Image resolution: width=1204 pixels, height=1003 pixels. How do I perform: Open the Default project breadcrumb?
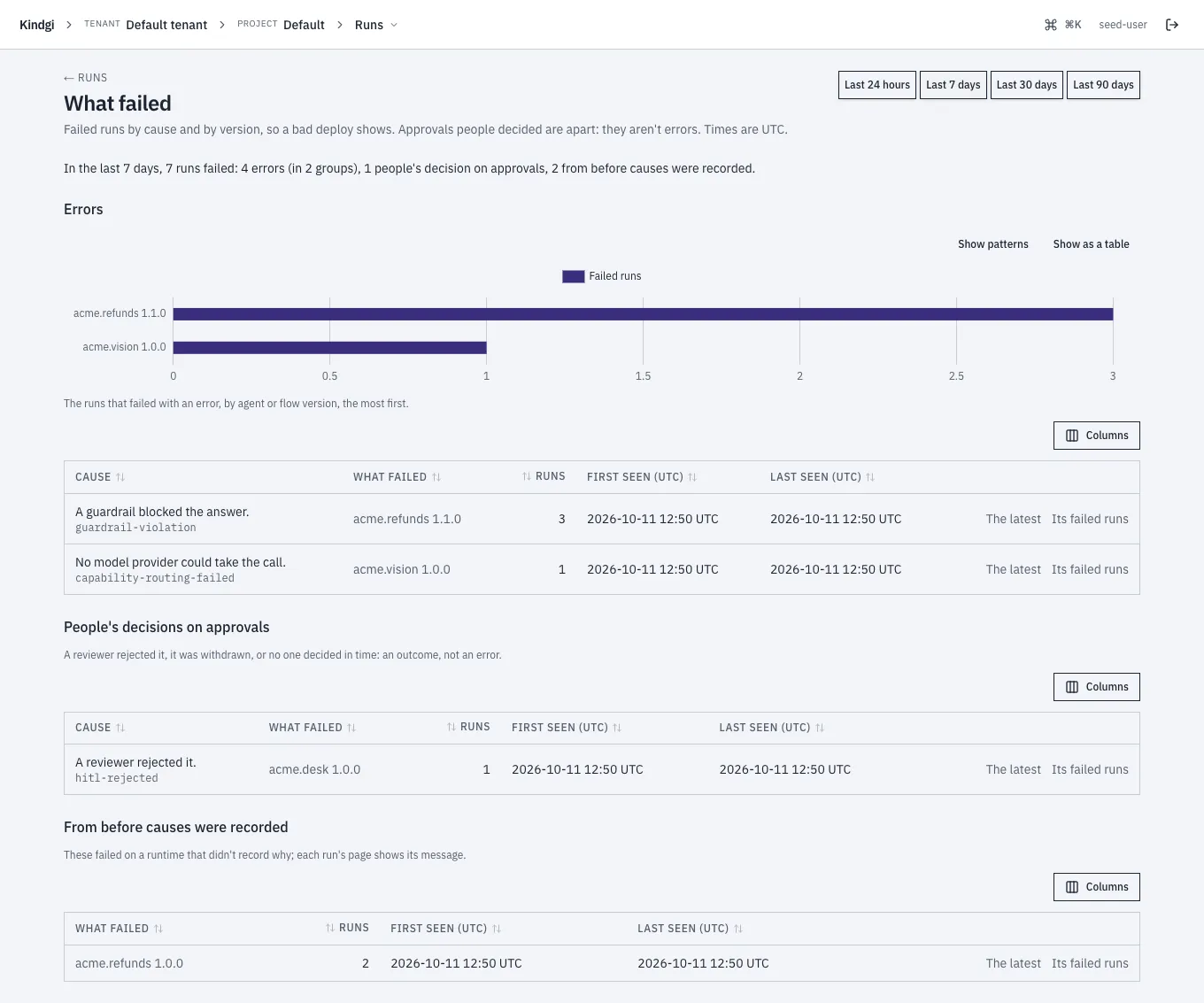(x=304, y=25)
